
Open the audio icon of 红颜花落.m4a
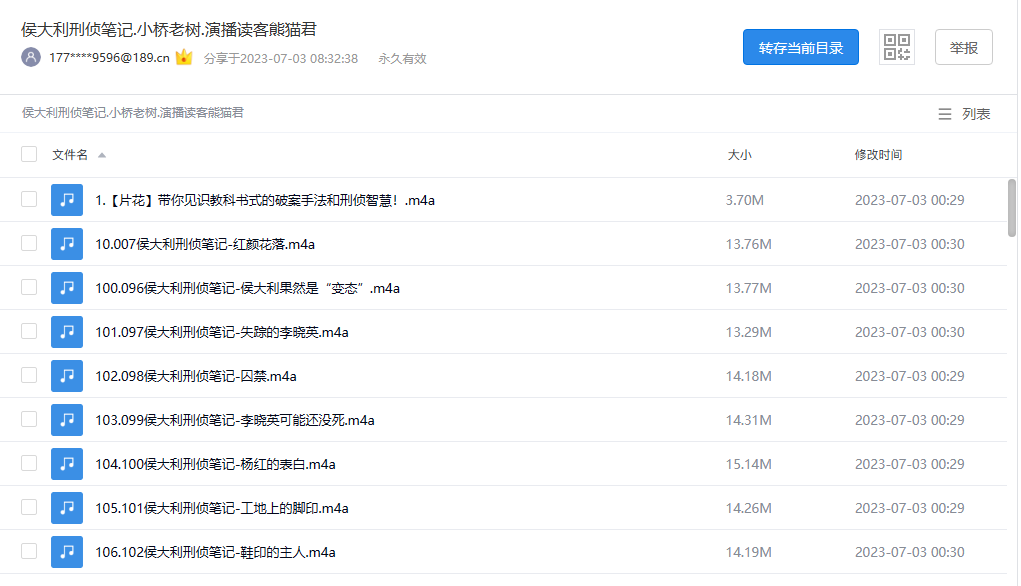[x=66, y=244]
